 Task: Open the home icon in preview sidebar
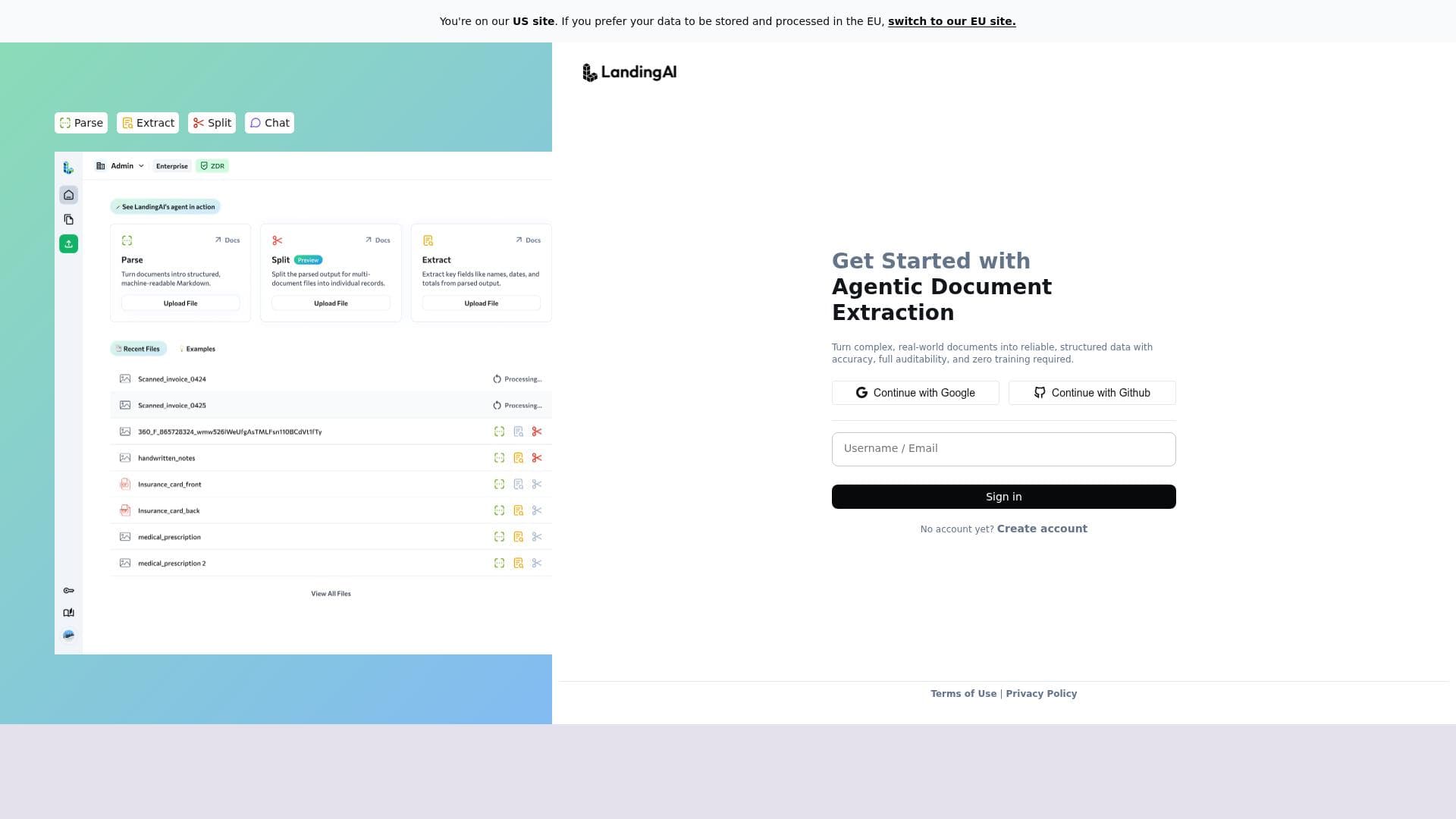(x=69, y=196)
